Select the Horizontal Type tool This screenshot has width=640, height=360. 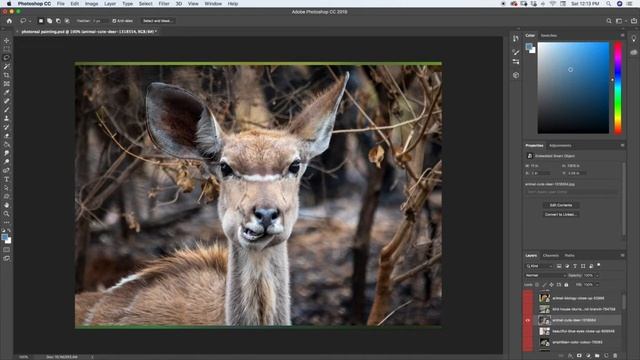(x=7, y=179)
